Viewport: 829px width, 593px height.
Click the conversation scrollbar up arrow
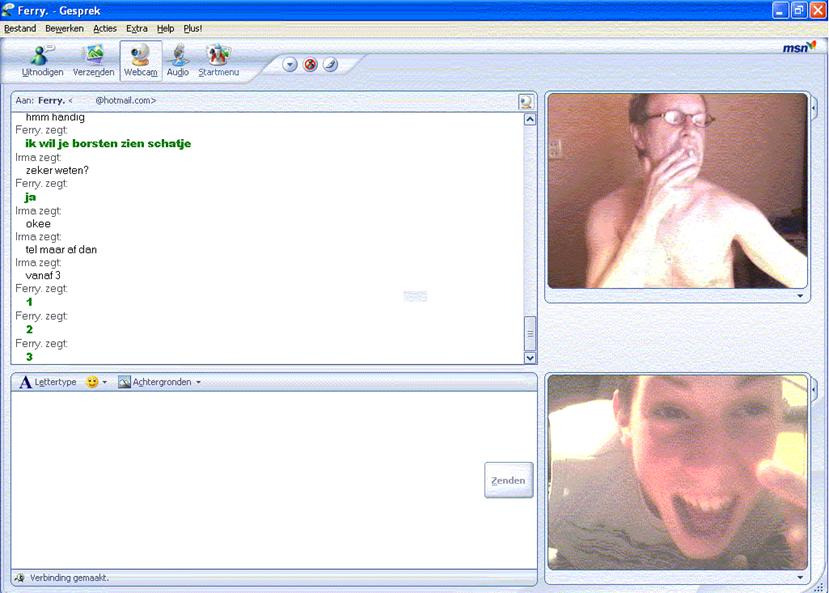click(530, 119)
